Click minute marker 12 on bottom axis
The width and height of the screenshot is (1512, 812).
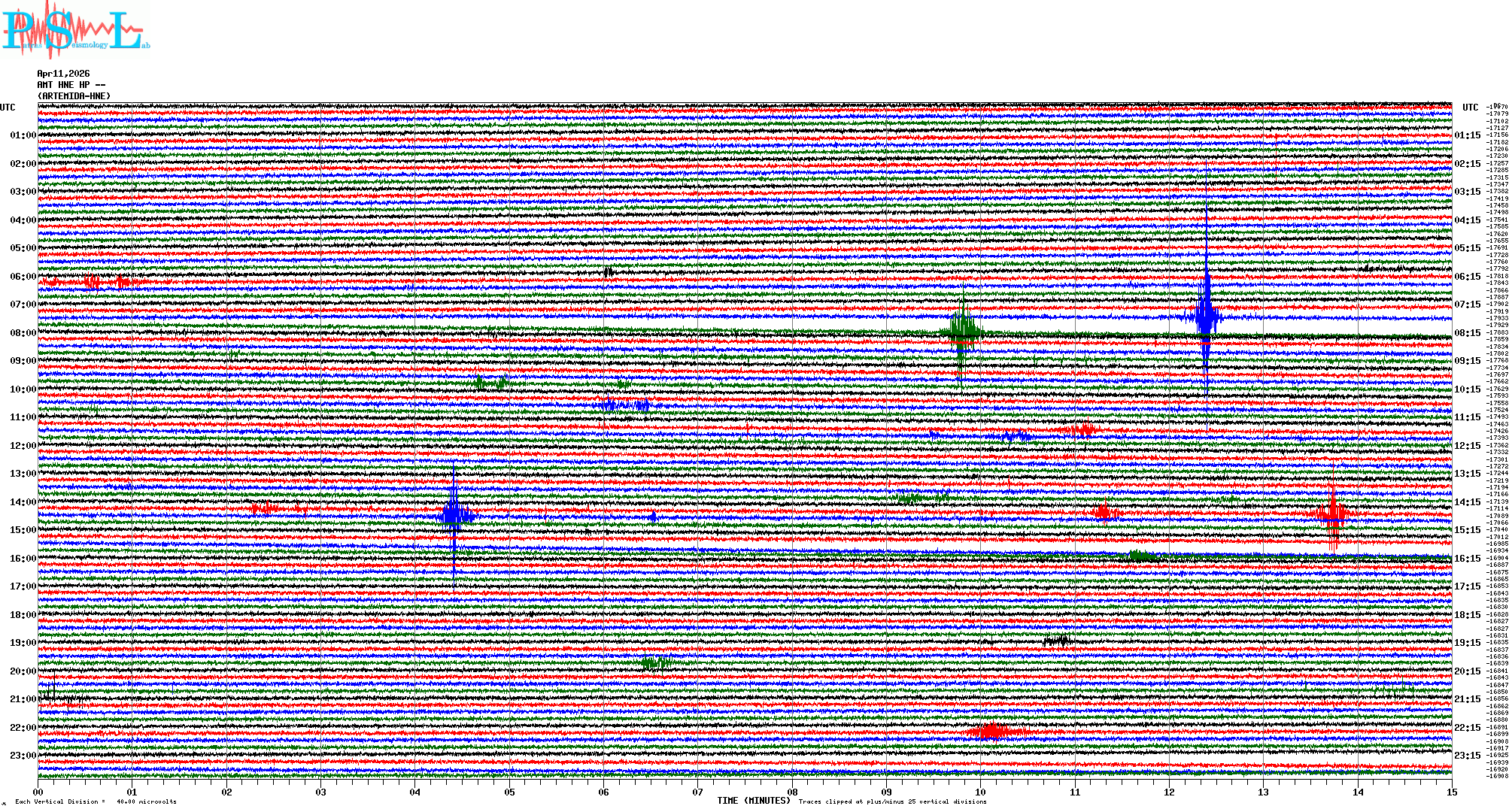(x=1169, y=792)
